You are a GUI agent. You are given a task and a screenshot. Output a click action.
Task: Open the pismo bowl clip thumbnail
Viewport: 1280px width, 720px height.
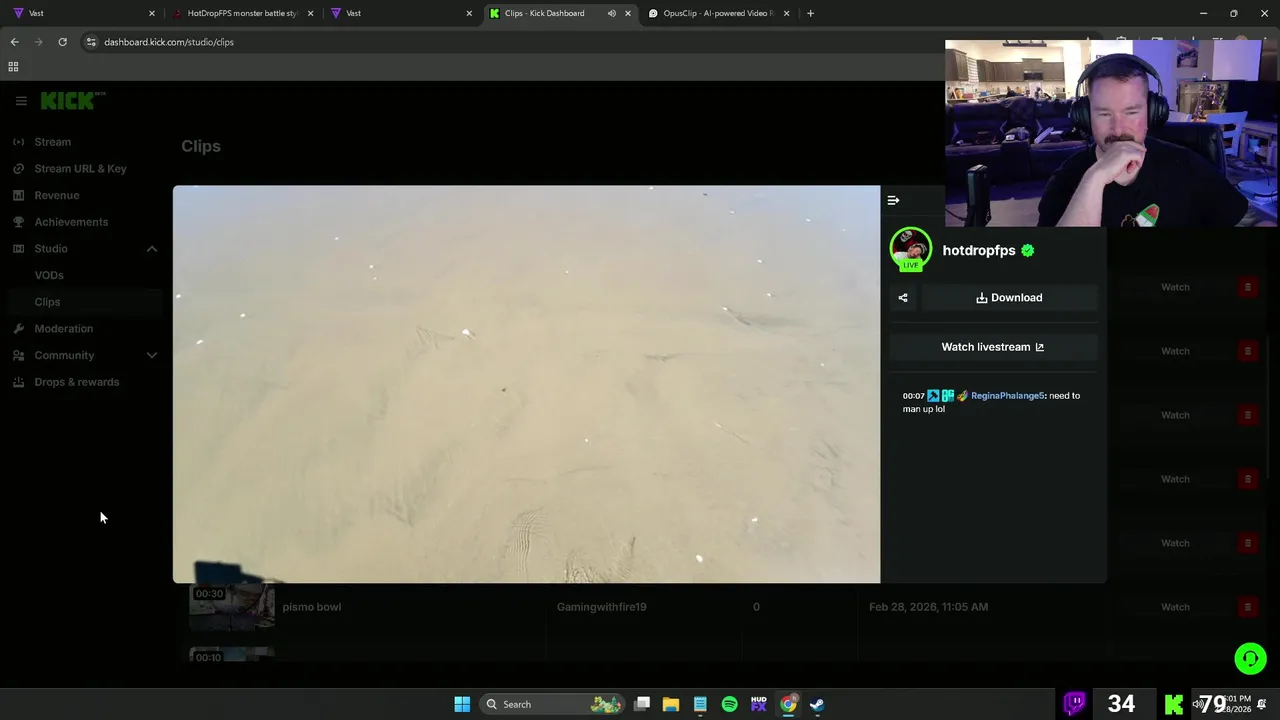(232, 607)
